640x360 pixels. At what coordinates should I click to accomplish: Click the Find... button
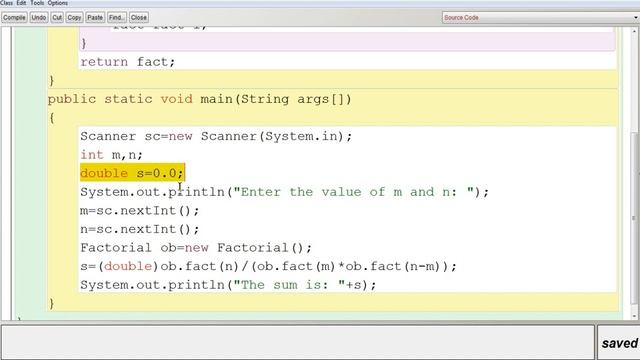coord(116,18)
